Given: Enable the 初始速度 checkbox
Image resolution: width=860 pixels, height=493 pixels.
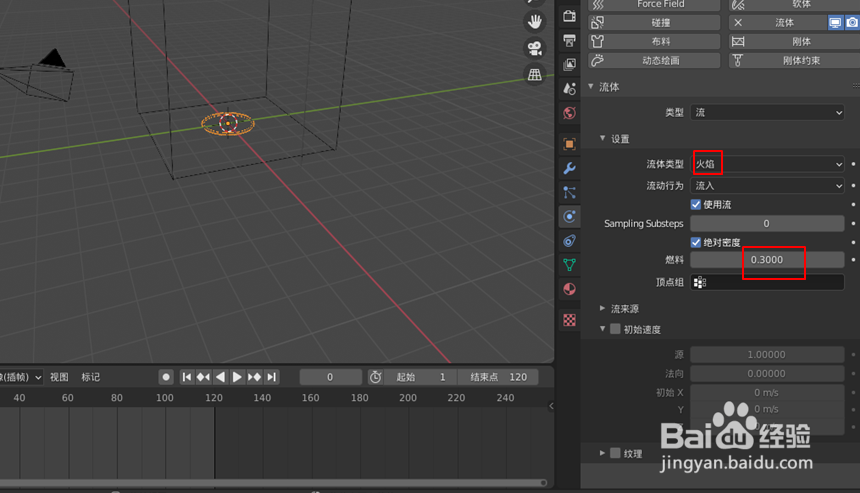Looking at the screenshot, I should pos(615,329).
